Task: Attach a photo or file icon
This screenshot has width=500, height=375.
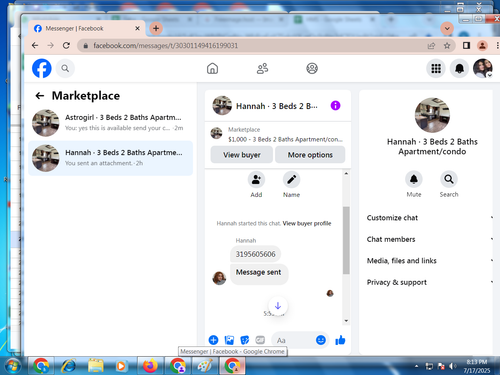Action: tap(229, 340)
